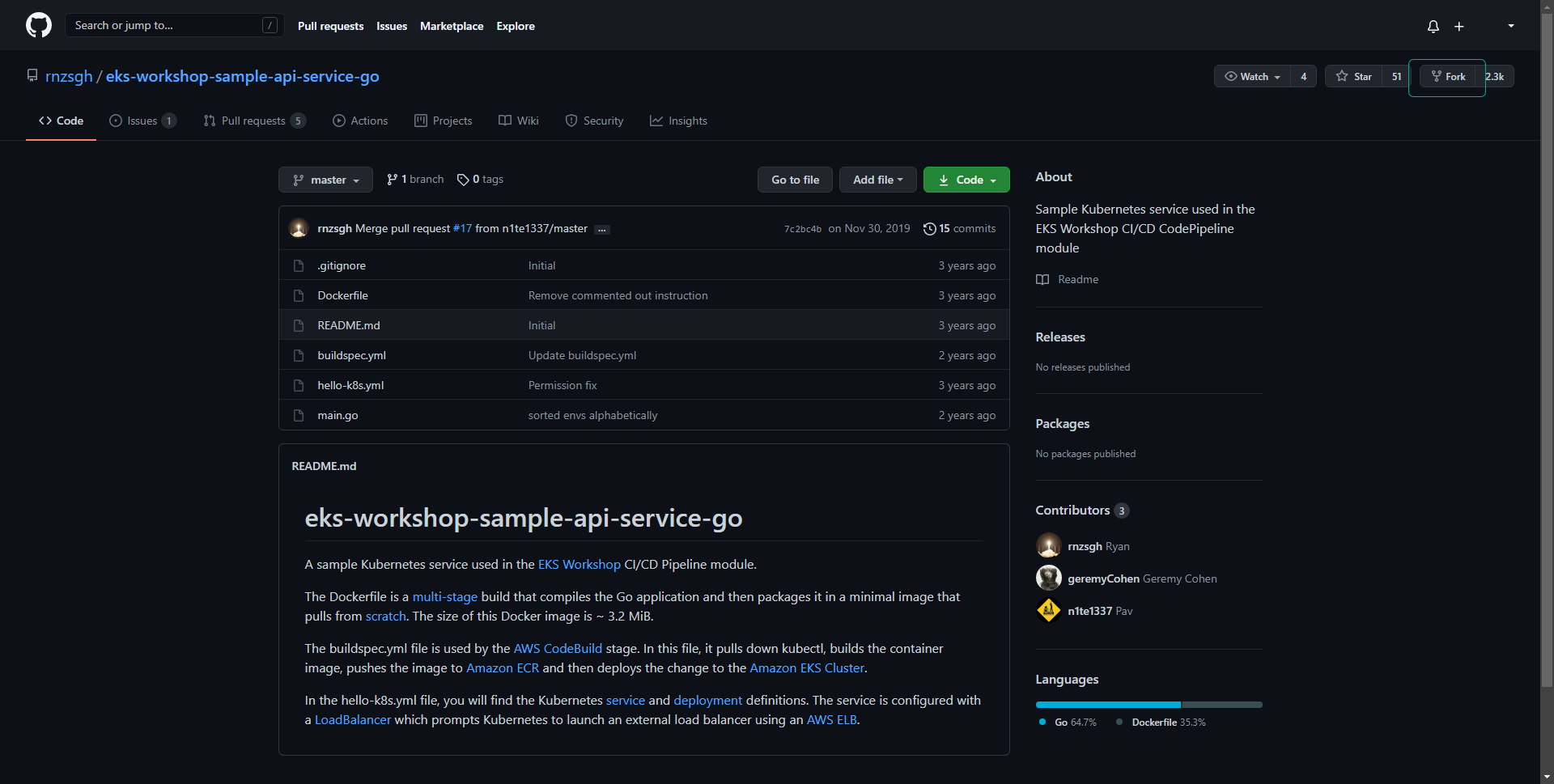Open geremyCohen contributor avatar
Image resolution: width=1554 pixels, height=784 pixels.
tap(1049, 578)
